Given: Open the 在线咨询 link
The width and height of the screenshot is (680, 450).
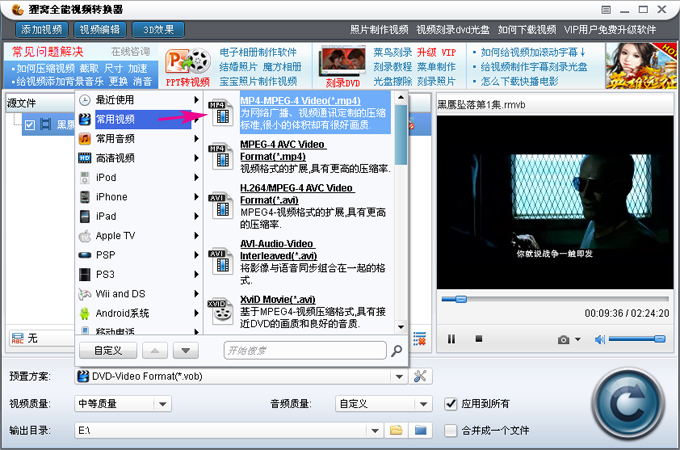Looking at the screenshot, I should [131, 52].
